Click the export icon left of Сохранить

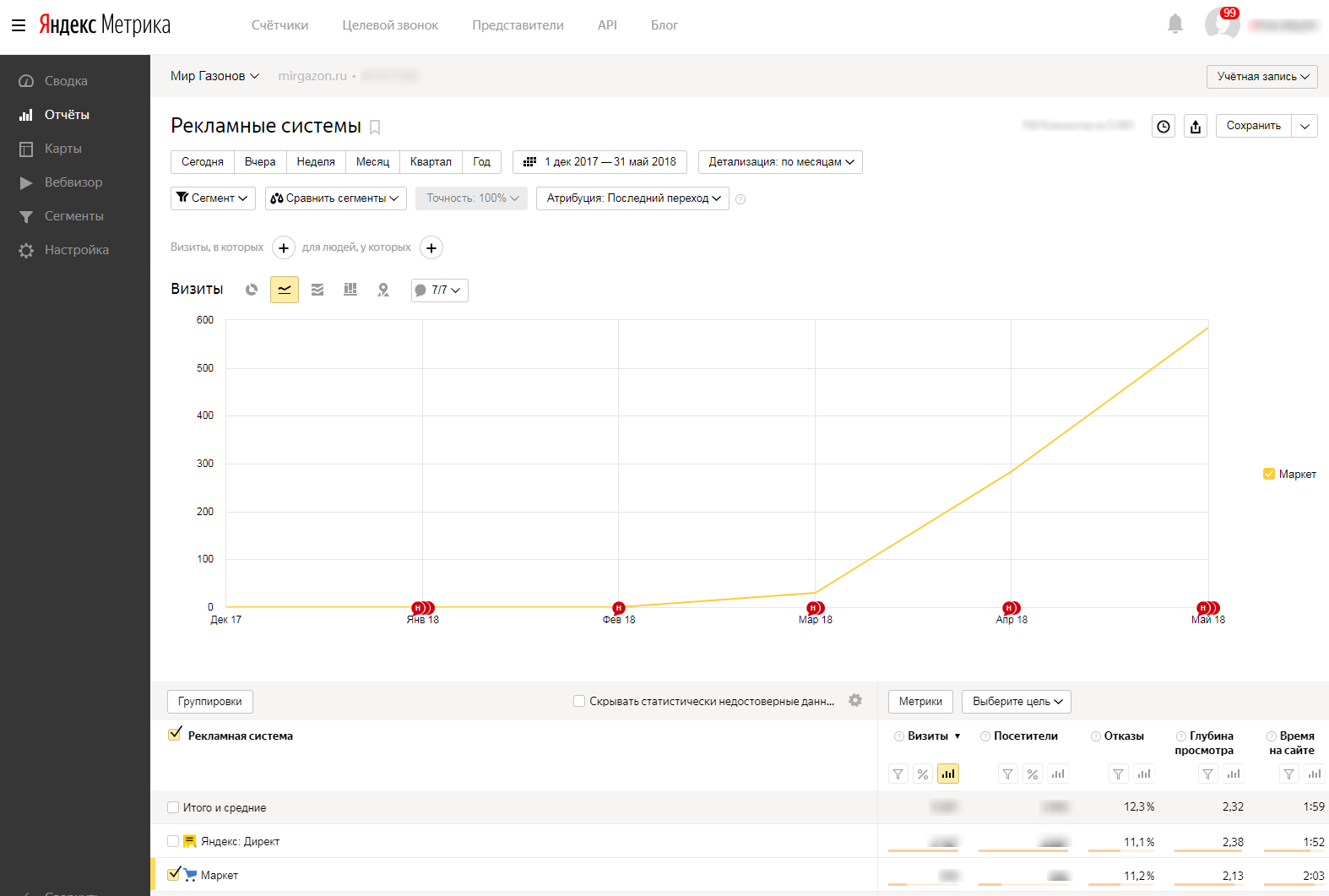click(1196, 126)
